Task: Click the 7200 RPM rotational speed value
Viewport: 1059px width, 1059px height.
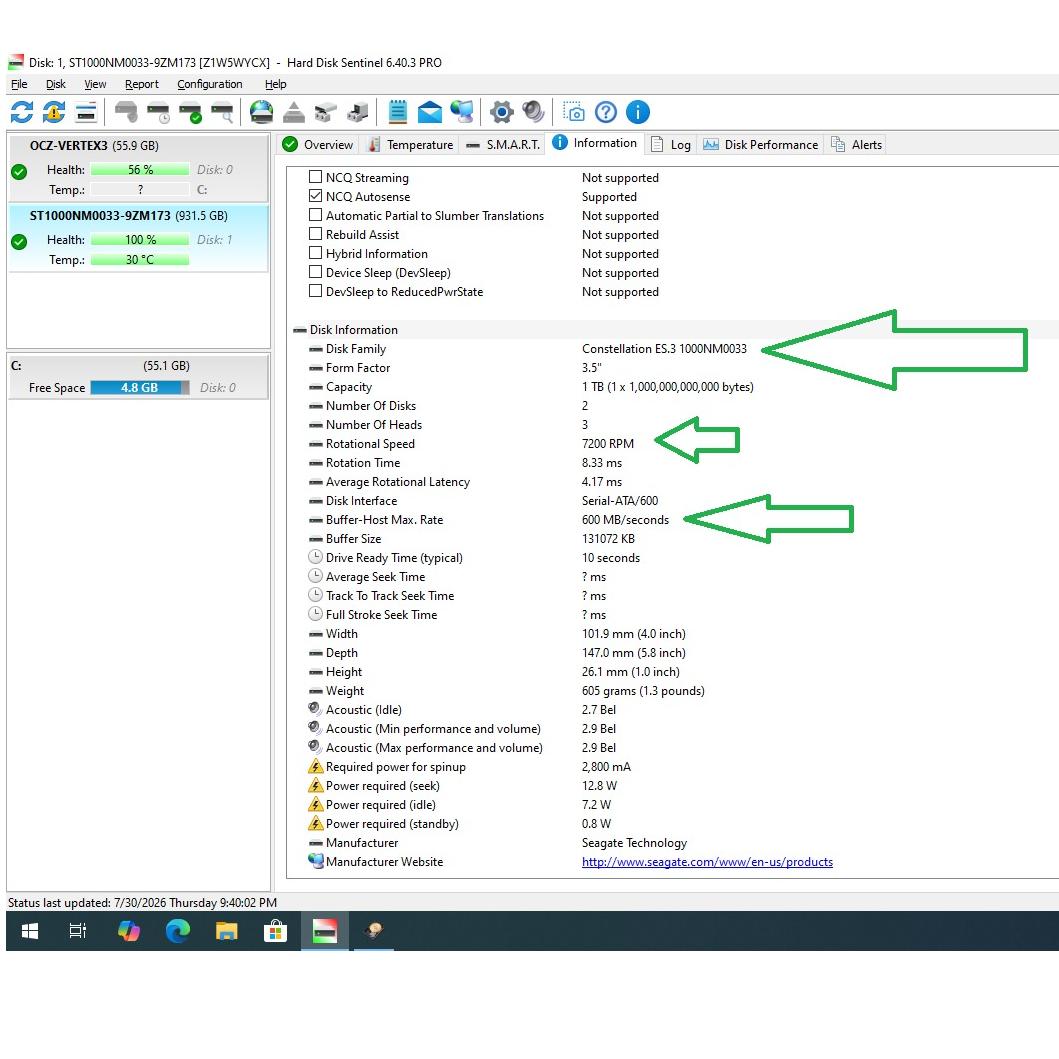Action: [x=608, y=444]
